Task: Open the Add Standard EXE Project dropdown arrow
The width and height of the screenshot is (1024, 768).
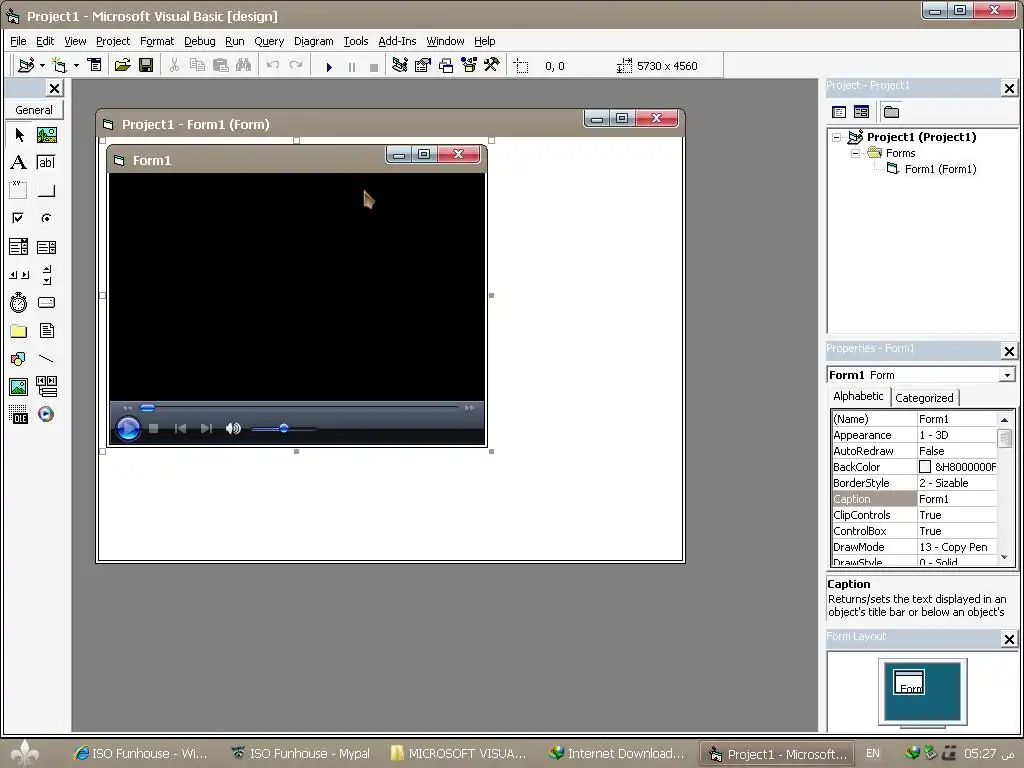Action: pos(42,65)
